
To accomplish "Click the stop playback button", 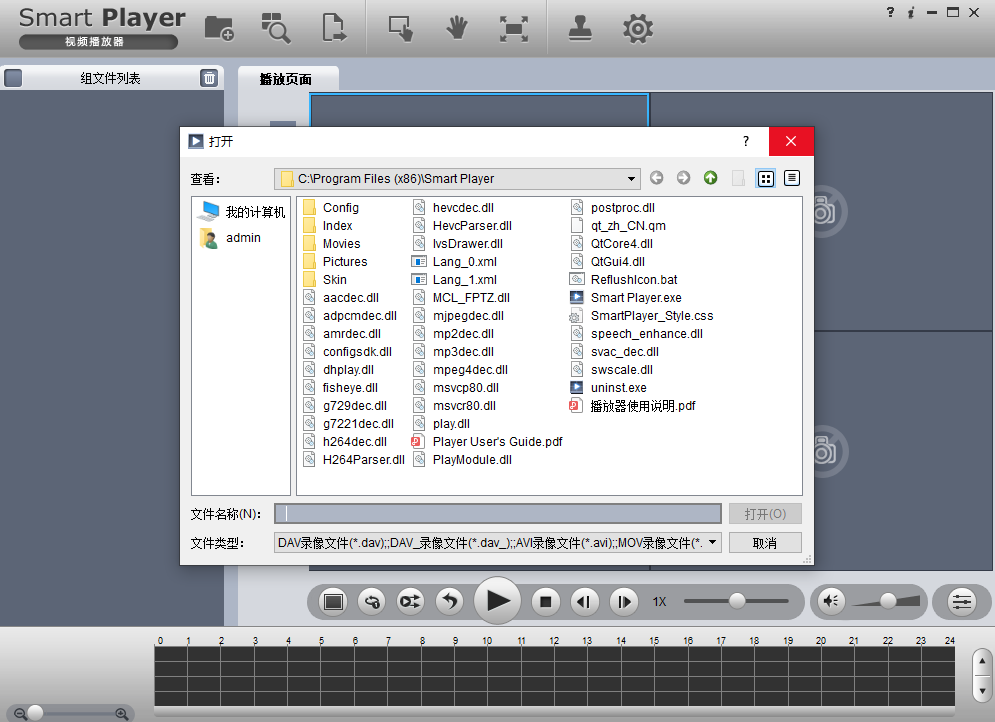I will point(545,601).
